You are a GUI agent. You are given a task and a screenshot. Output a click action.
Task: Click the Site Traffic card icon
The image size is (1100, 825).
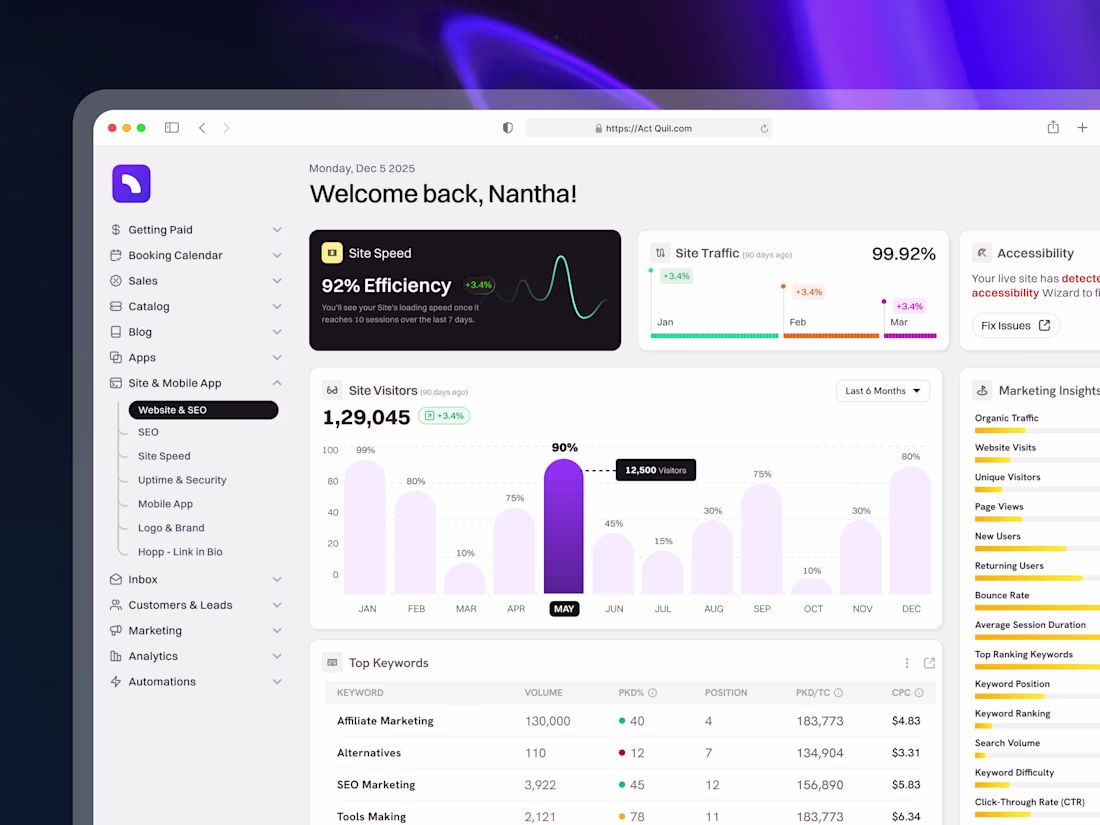coord(660,253)
